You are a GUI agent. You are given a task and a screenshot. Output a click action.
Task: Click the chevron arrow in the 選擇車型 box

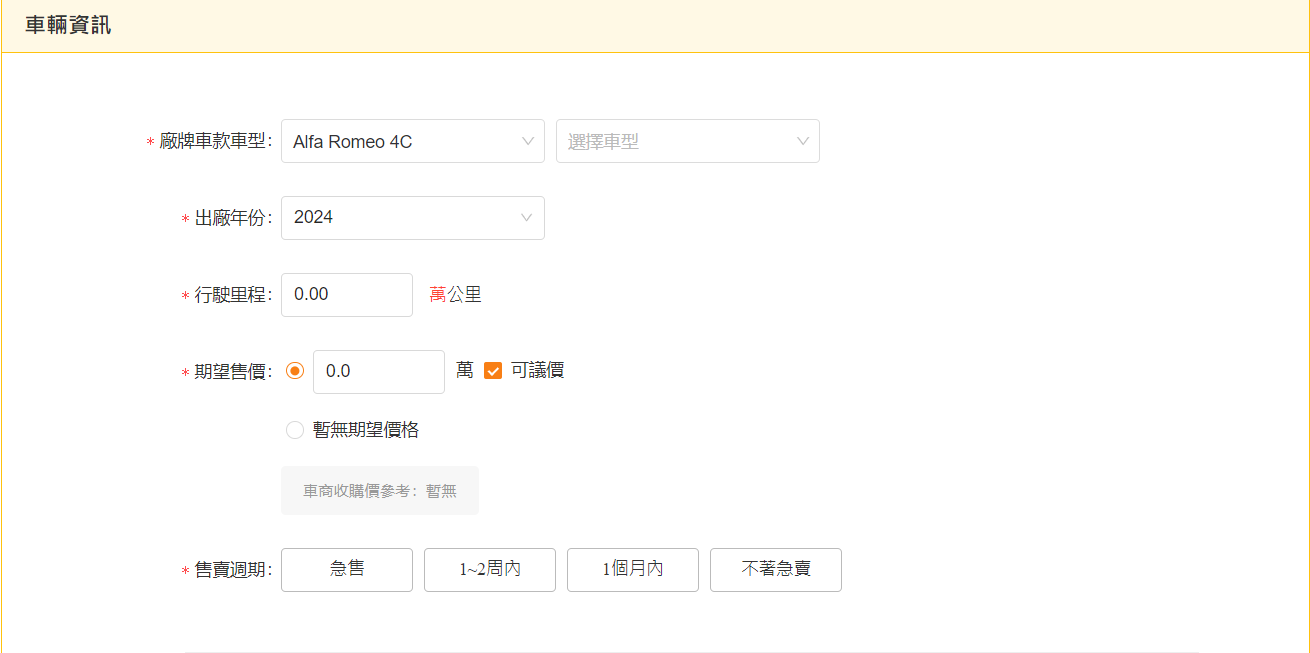tap(802, 141)
